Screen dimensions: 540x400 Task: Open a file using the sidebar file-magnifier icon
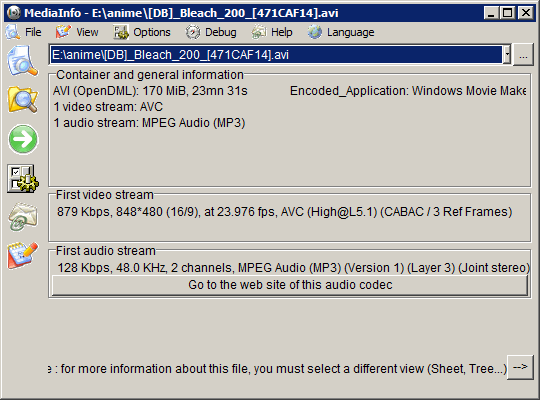23,61
